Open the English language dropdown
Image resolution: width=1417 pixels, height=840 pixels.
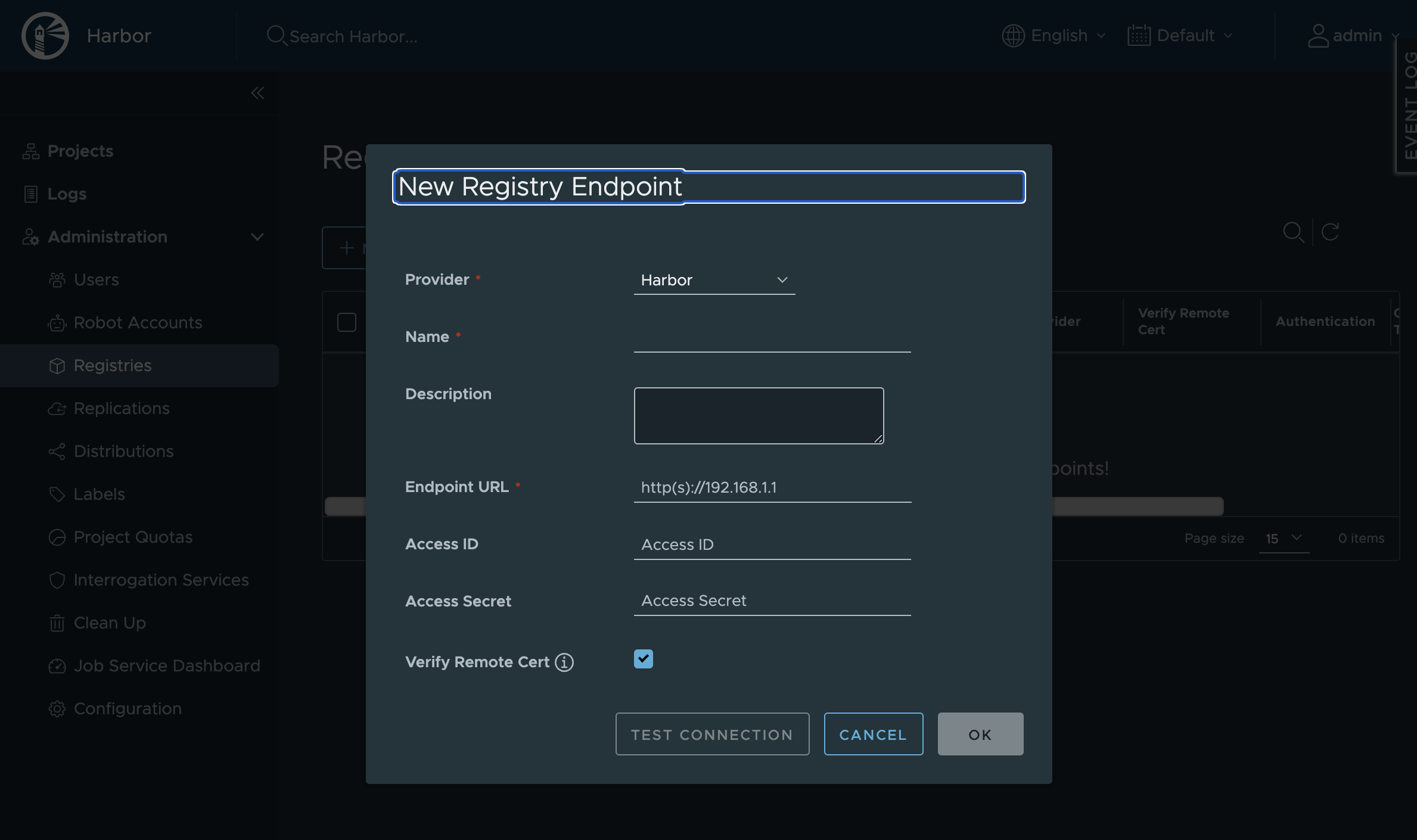1054,36
